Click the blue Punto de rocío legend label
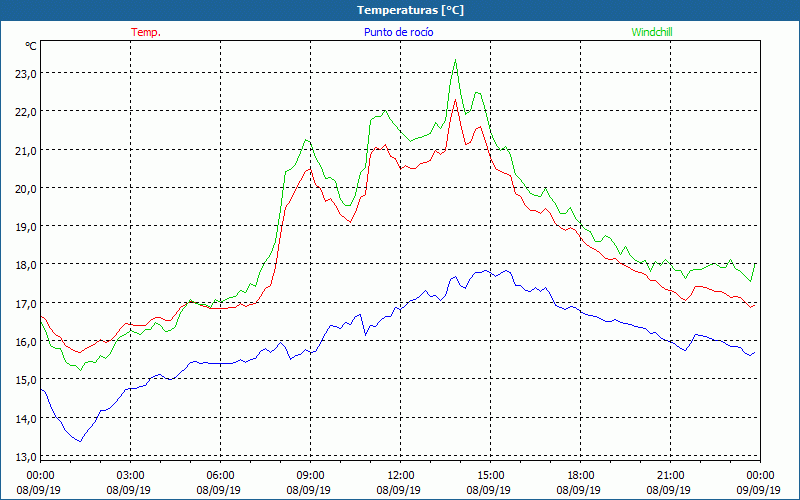 [x=398, y=32]
